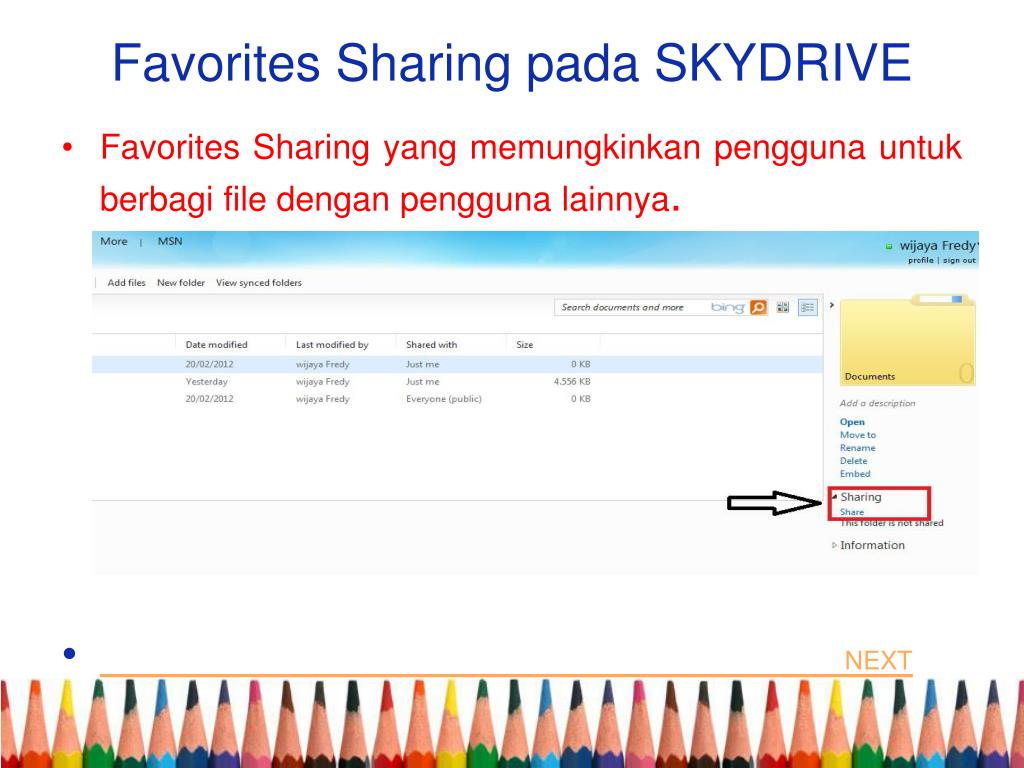1024x768 pixels.
Task: Collapse the info pane arrow beside folder
Action: (x=831, y=305)
